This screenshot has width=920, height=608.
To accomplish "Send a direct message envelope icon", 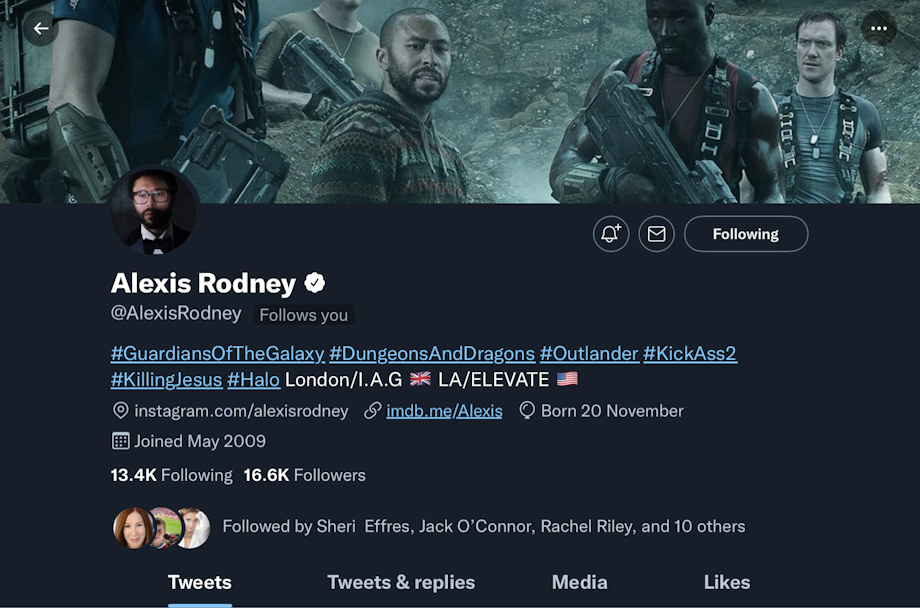I will coord(656,234).
